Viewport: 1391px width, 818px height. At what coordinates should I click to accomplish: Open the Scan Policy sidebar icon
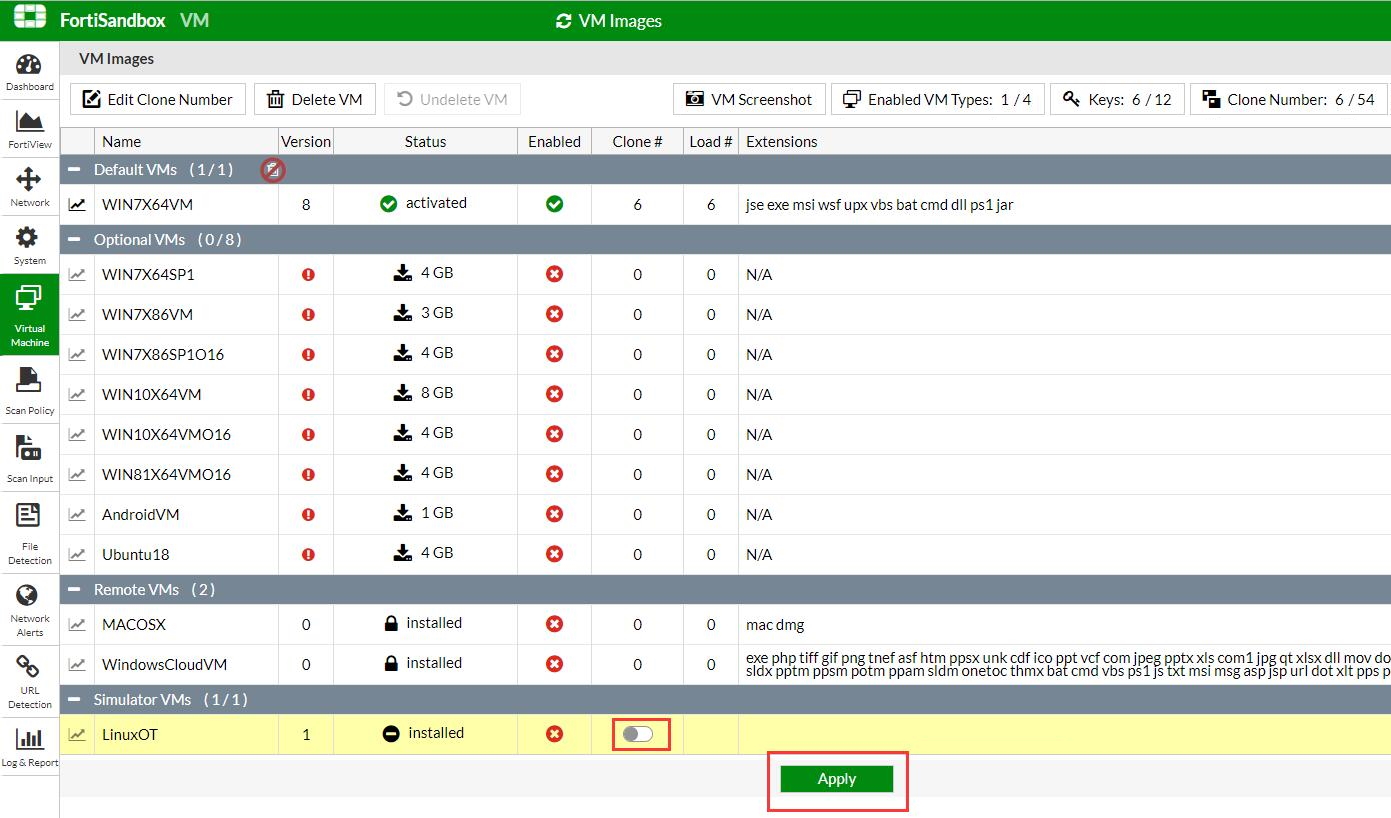coord(29,390)
